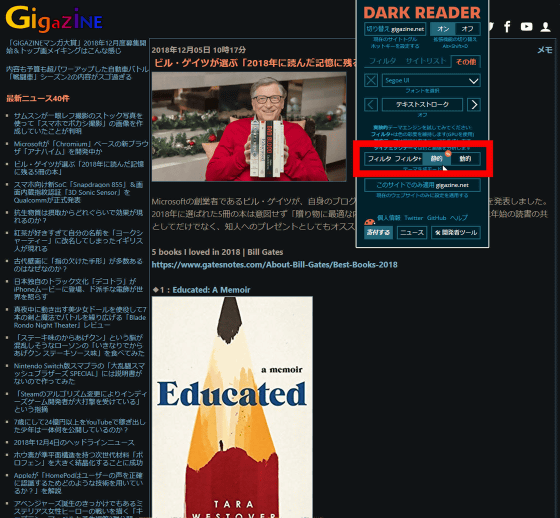
Task: Open Microsoftが「Chromium」ベース news link
Action: tap(81, 148)
